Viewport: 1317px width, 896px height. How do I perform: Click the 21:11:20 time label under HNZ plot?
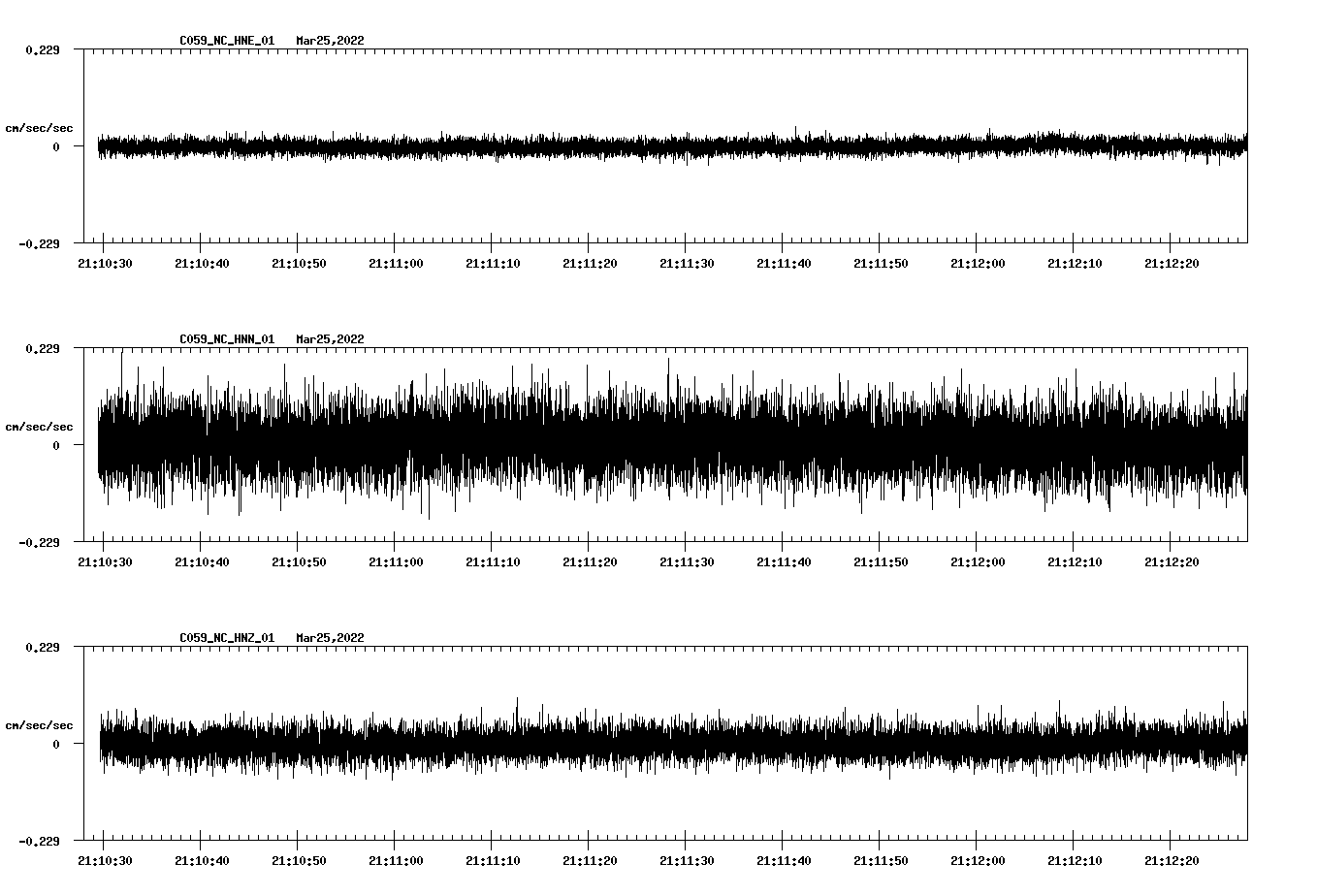[x=590, y=861]
